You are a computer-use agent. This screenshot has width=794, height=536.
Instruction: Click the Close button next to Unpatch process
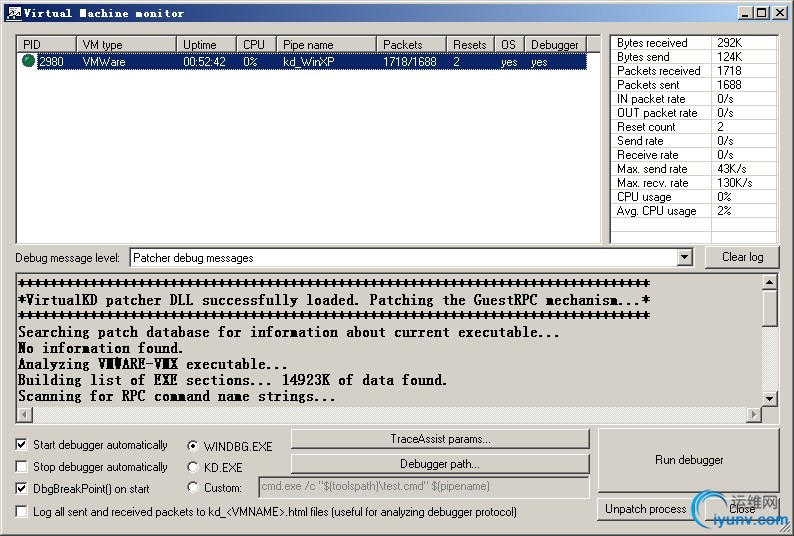(x=742, y=509)
